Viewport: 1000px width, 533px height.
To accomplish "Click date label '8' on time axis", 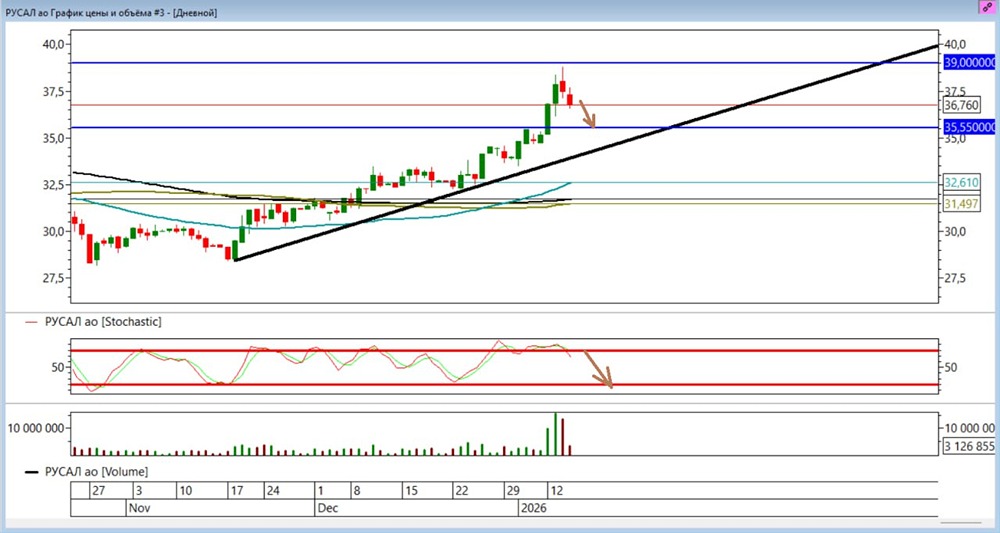I will click(x=357, y=491).
